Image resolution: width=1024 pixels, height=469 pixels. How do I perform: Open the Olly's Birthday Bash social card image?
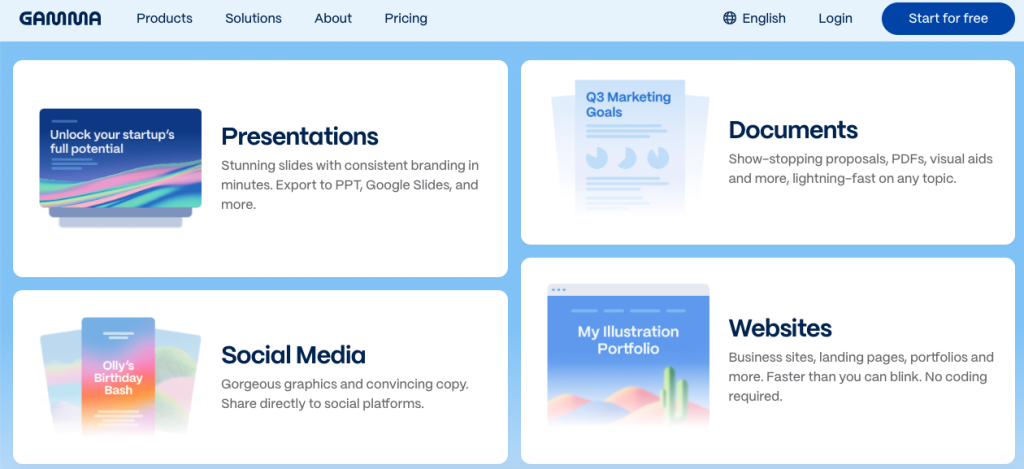(x=119, y=378)
